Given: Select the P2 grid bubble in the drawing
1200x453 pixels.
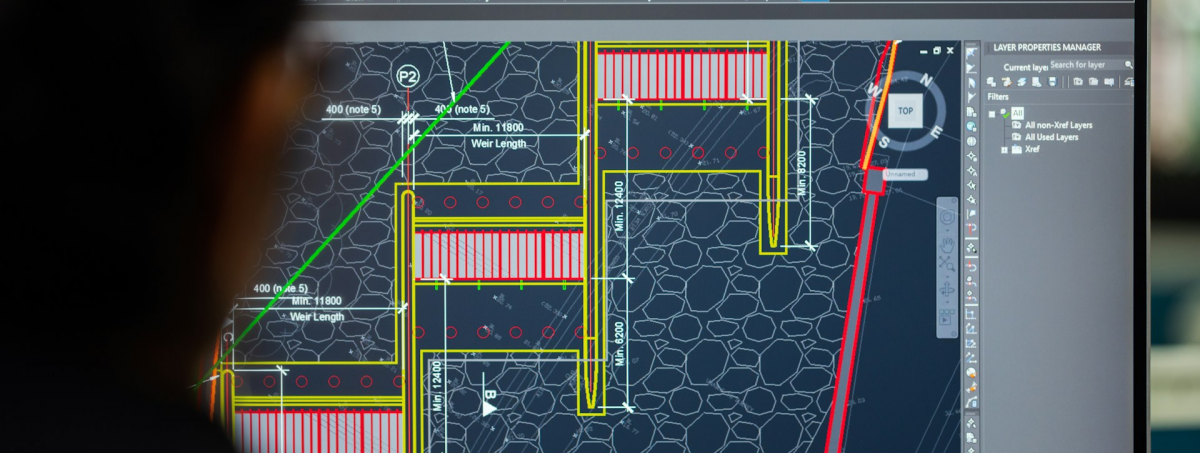Looking at the screenshot, I should 407,76.
